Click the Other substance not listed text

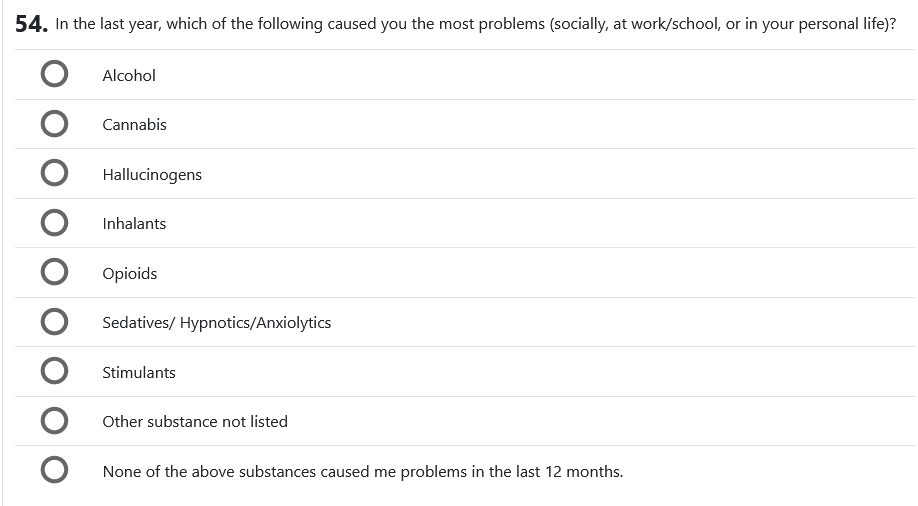tap(195, 422)
